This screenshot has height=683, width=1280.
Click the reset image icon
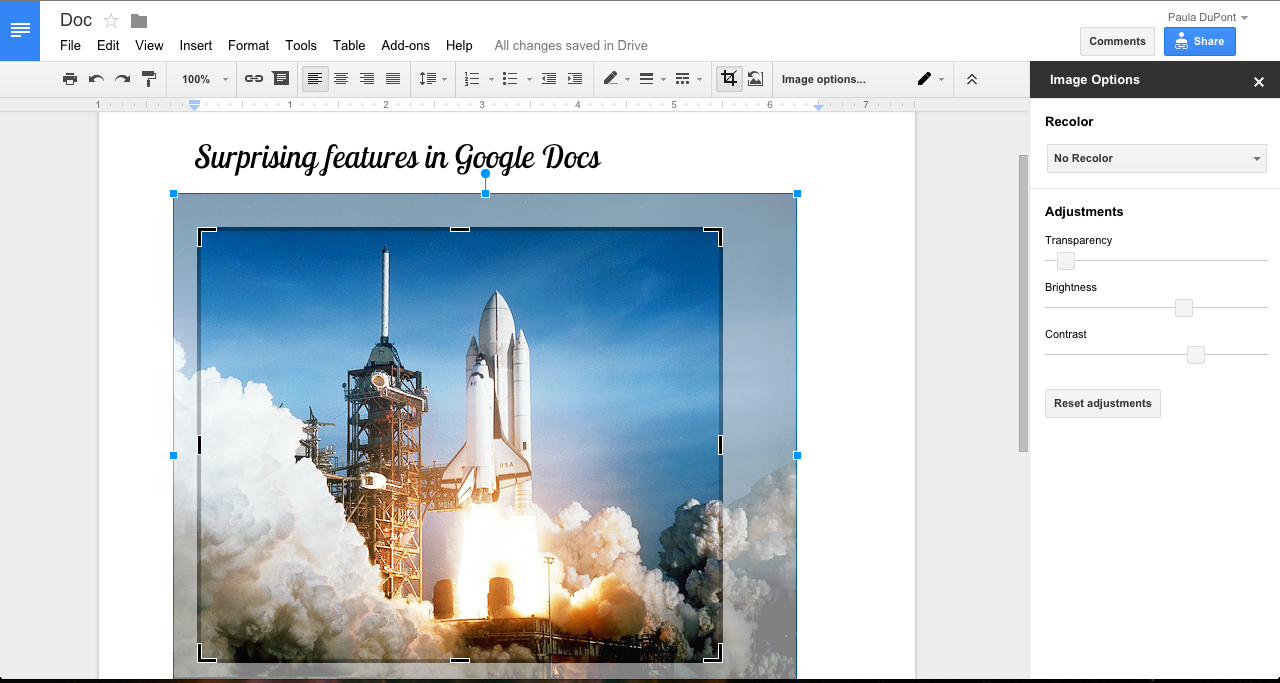point(756,79)
